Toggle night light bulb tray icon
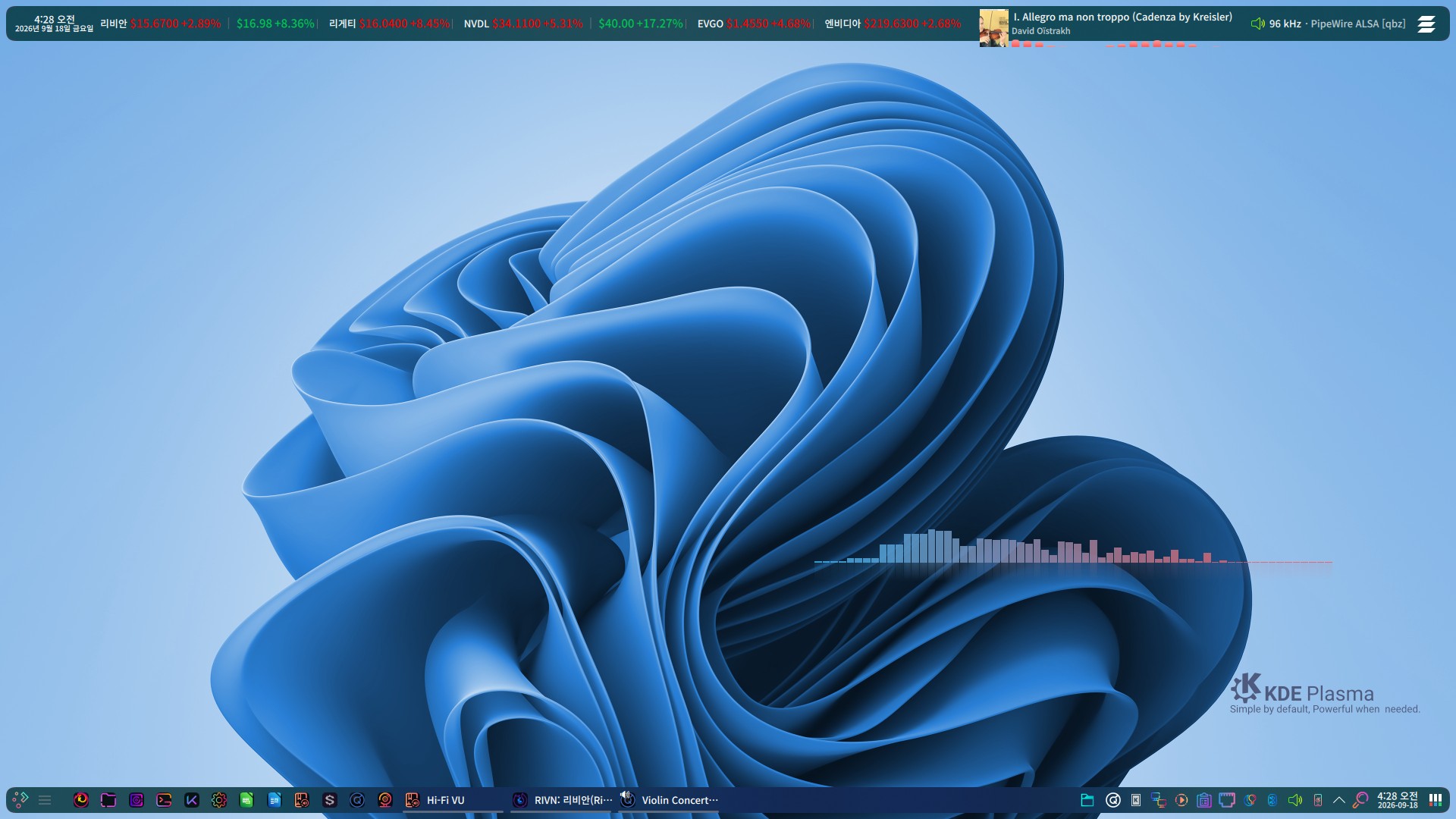 pos(1250,799)
